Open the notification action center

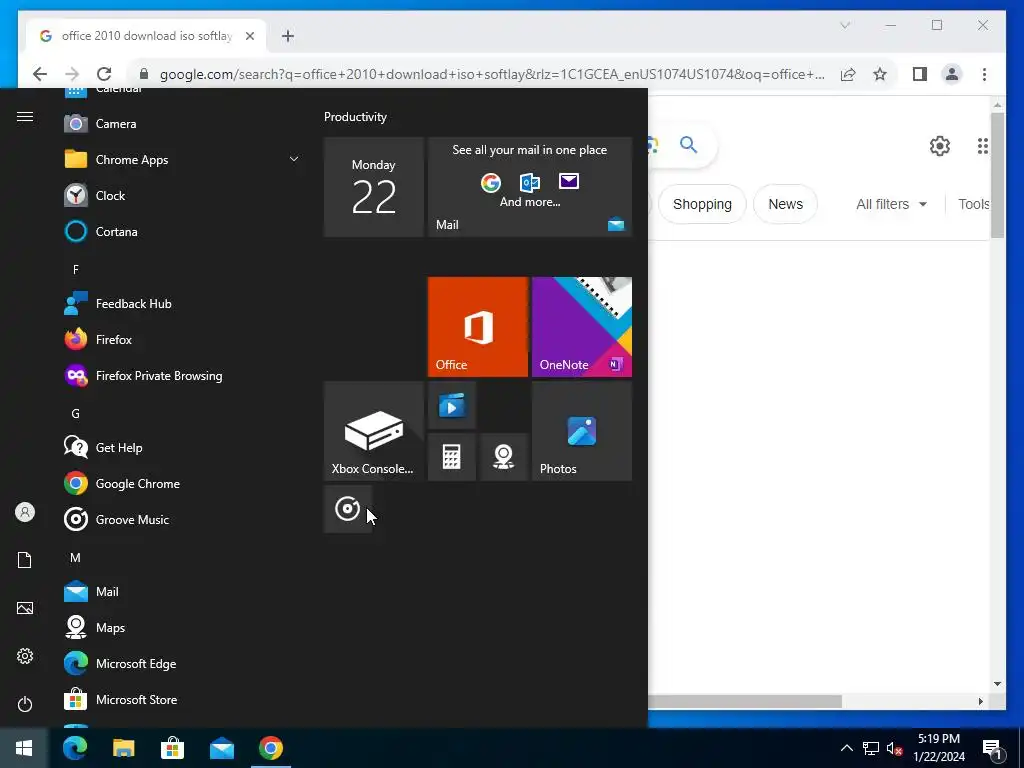point(992,748)
